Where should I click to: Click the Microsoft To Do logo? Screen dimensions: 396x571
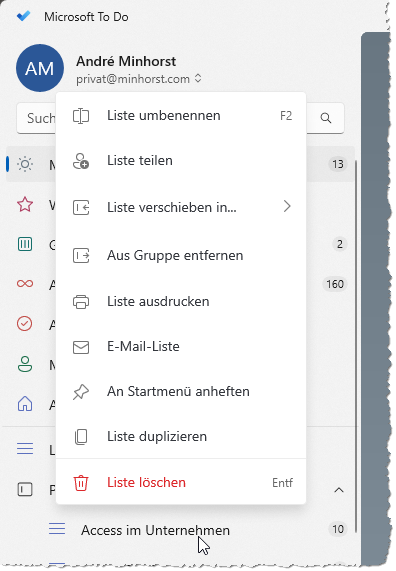click(23, 16)
